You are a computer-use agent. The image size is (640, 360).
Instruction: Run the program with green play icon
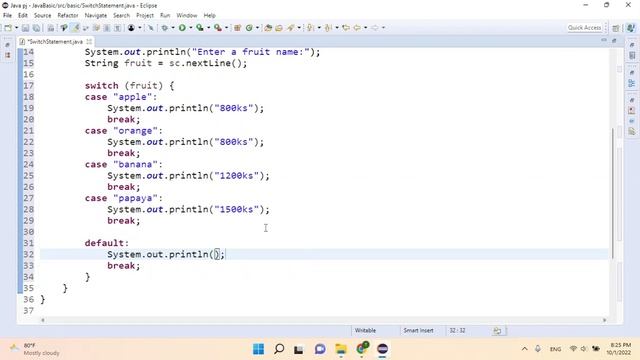182,28
